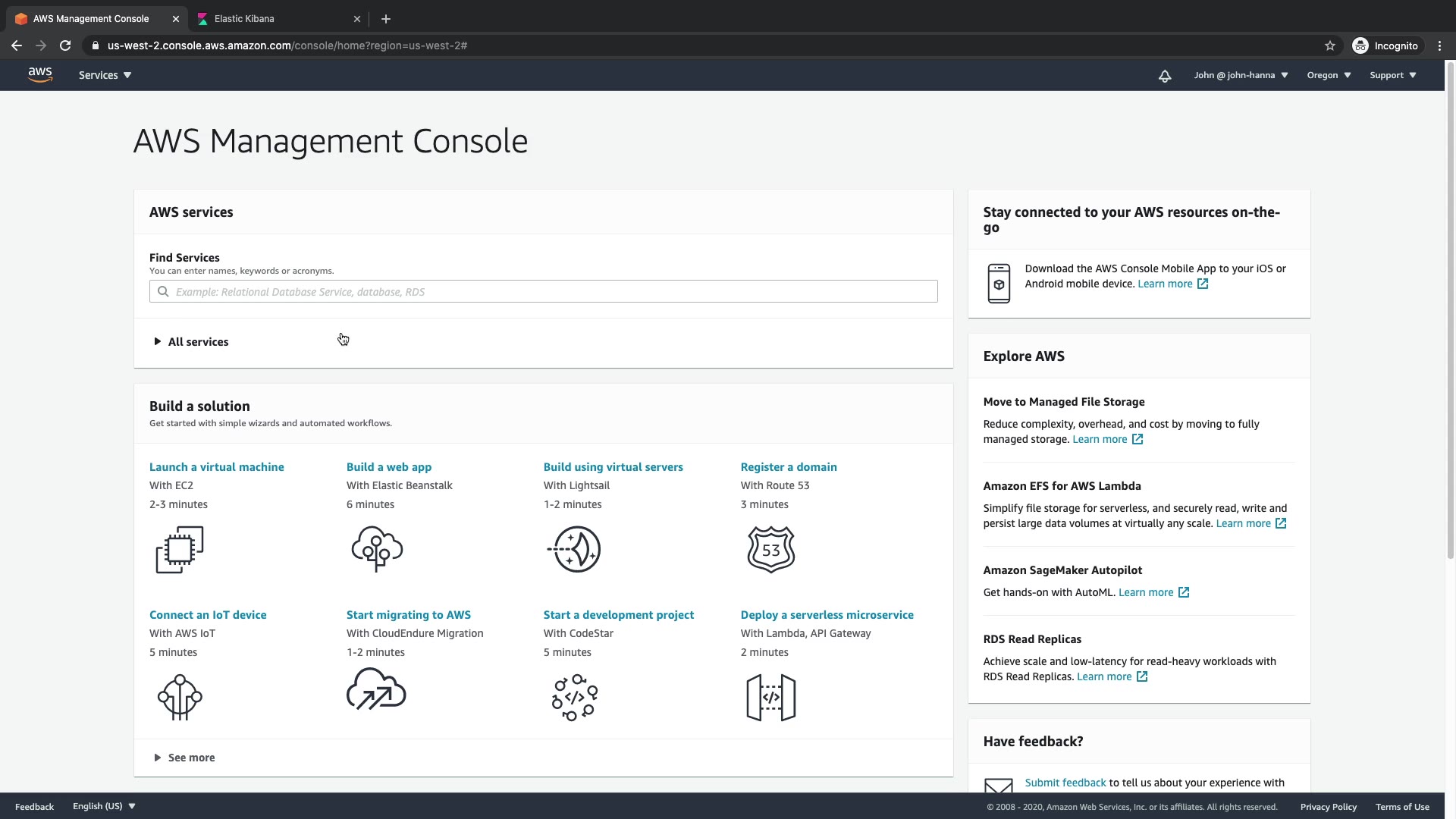The height and width of the screenshot is (819, 1456).
Task: Click the AWS IoT device icon
Action: (x=180, y=697)
